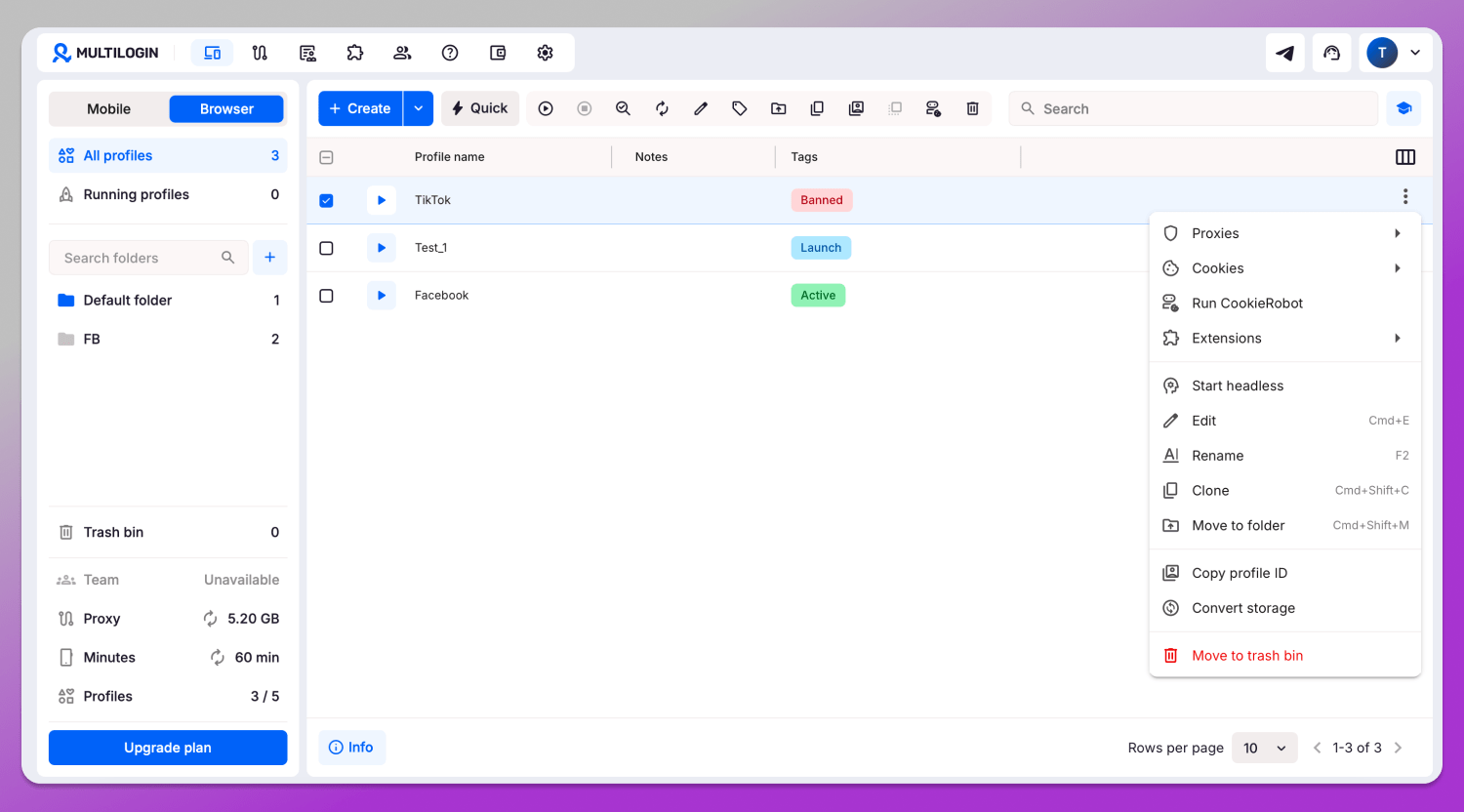Click the Telegram paper-plane icon
Viewport: 1464px width, 812px height.
[x=1285, y=53]
